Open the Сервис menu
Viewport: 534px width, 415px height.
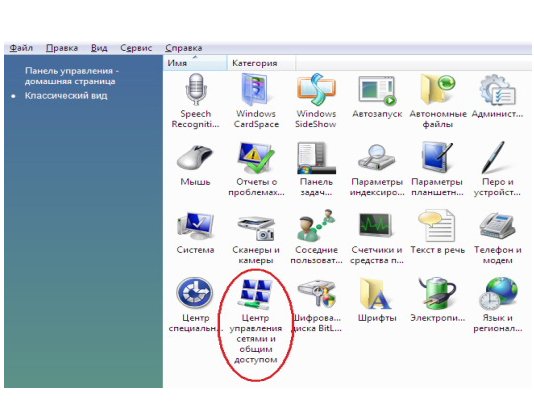(x=136, y=48)
